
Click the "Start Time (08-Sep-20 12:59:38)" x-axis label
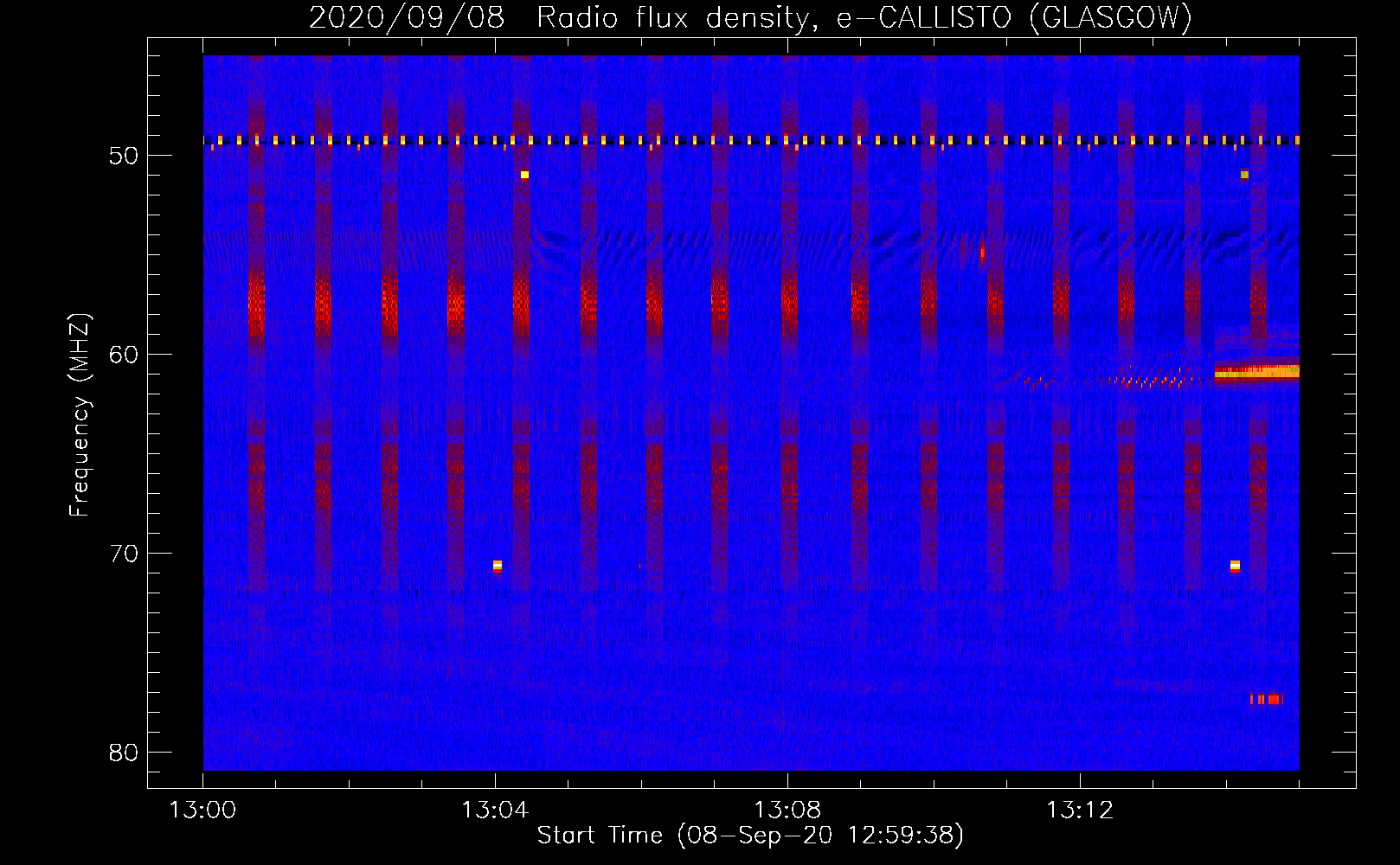tap(750, 836)
